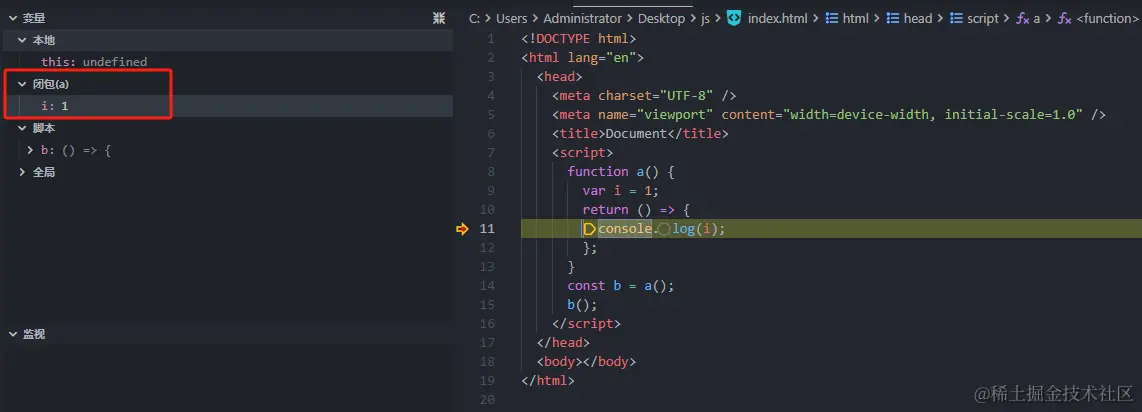Click the 脚本 scope label
Screen dimensions: 1142x412
coord(44,128)
